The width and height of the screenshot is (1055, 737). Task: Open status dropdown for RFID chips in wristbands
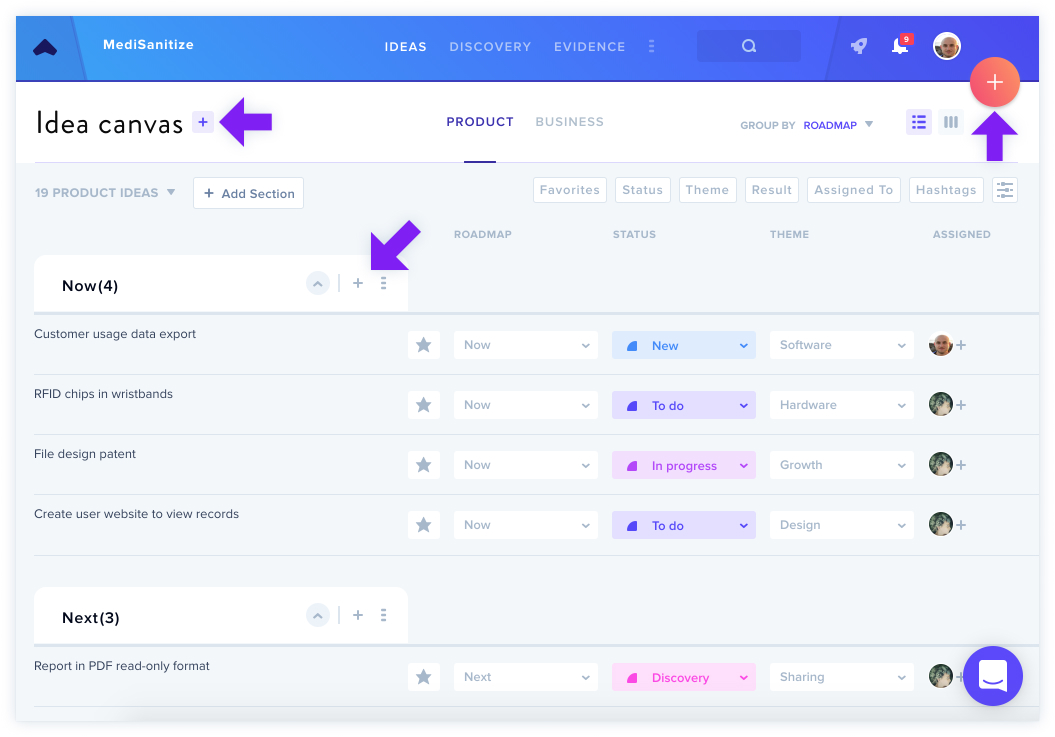click(684, 405)
